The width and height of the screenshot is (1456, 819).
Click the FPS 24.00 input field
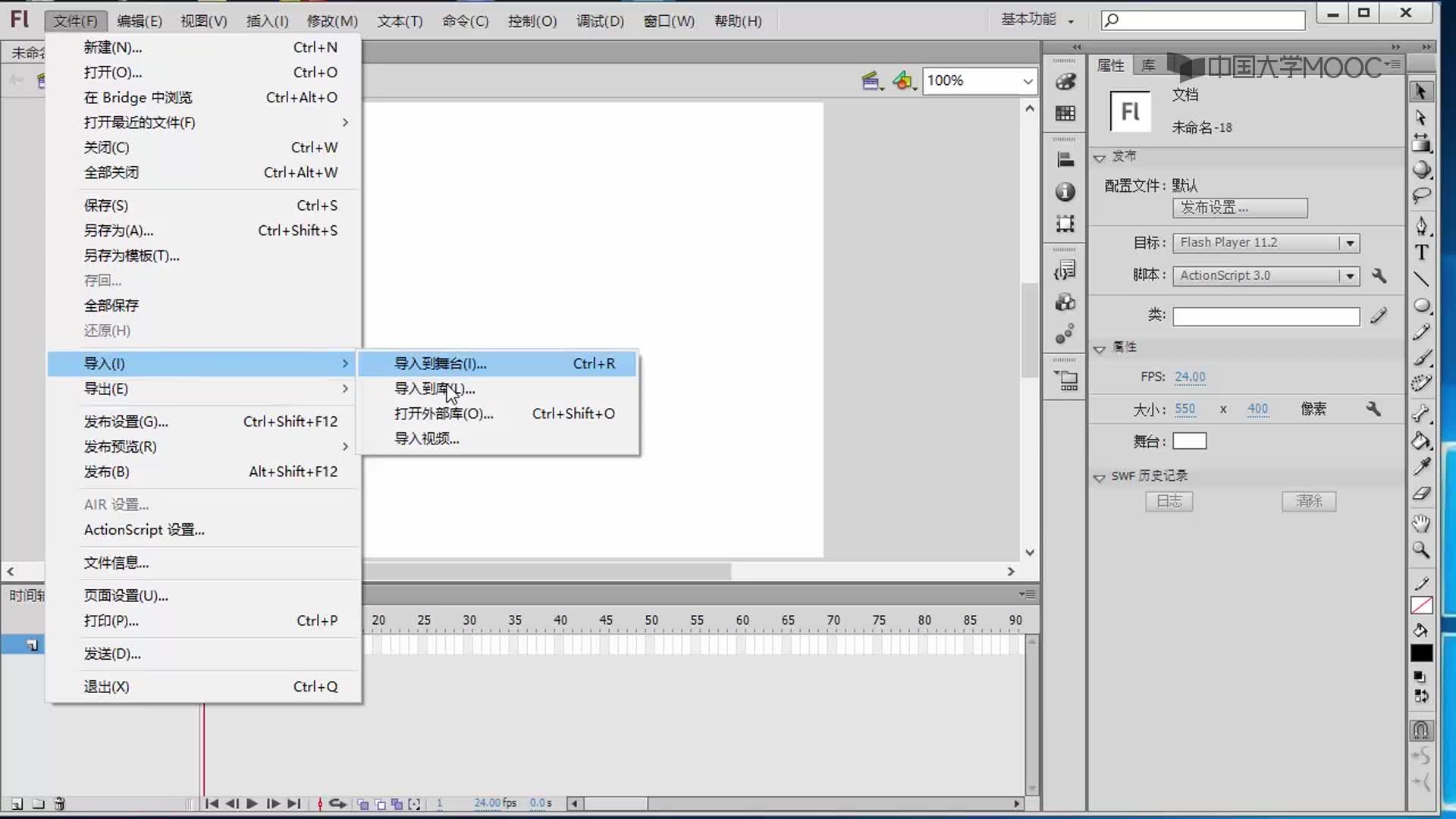tap(1190, 376)
